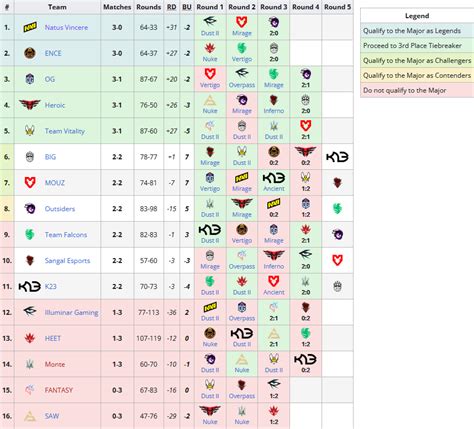474x429 pixels.
Task: Open the FANTASY team link
Action: pos(59,390)
